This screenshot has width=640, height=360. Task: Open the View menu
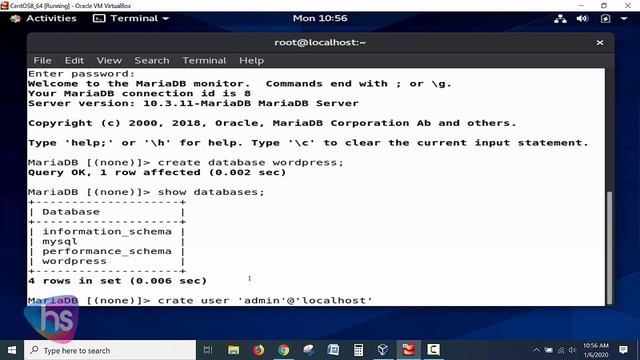[x=109, y=60]
